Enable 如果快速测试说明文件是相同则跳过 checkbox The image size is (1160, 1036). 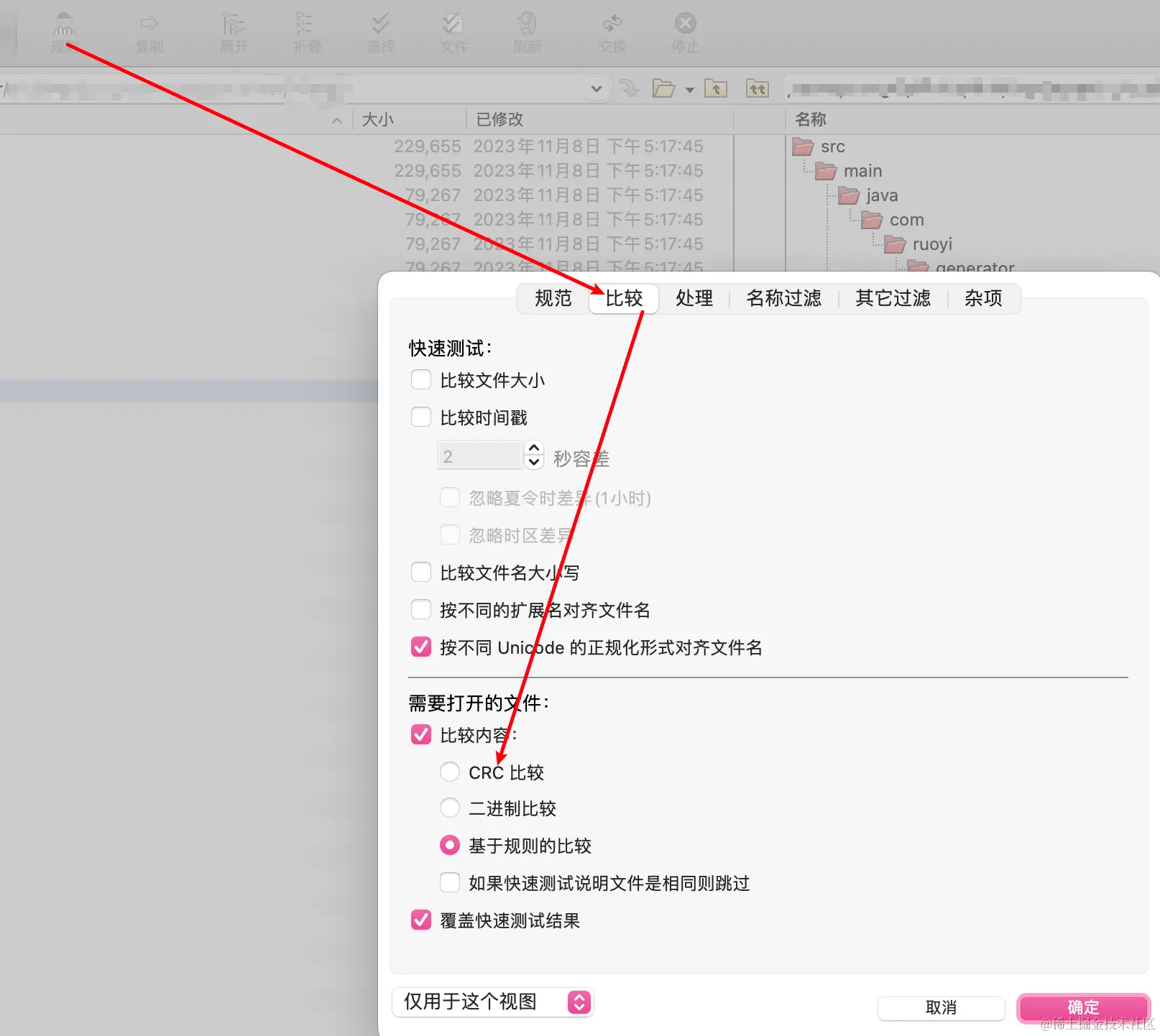[450, 882]
